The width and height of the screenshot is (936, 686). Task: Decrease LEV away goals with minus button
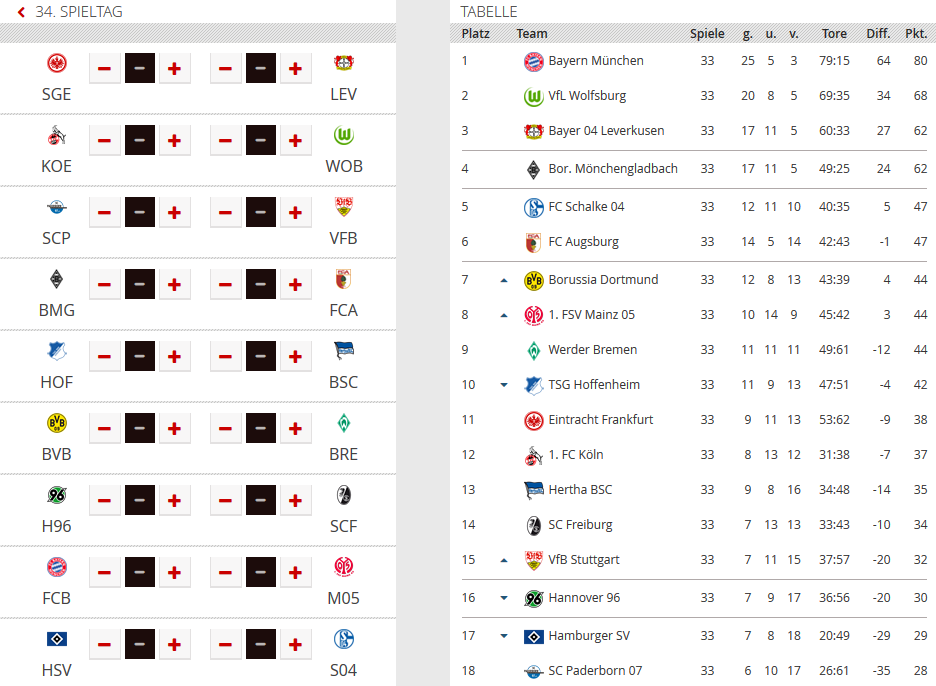coord(225,69)
